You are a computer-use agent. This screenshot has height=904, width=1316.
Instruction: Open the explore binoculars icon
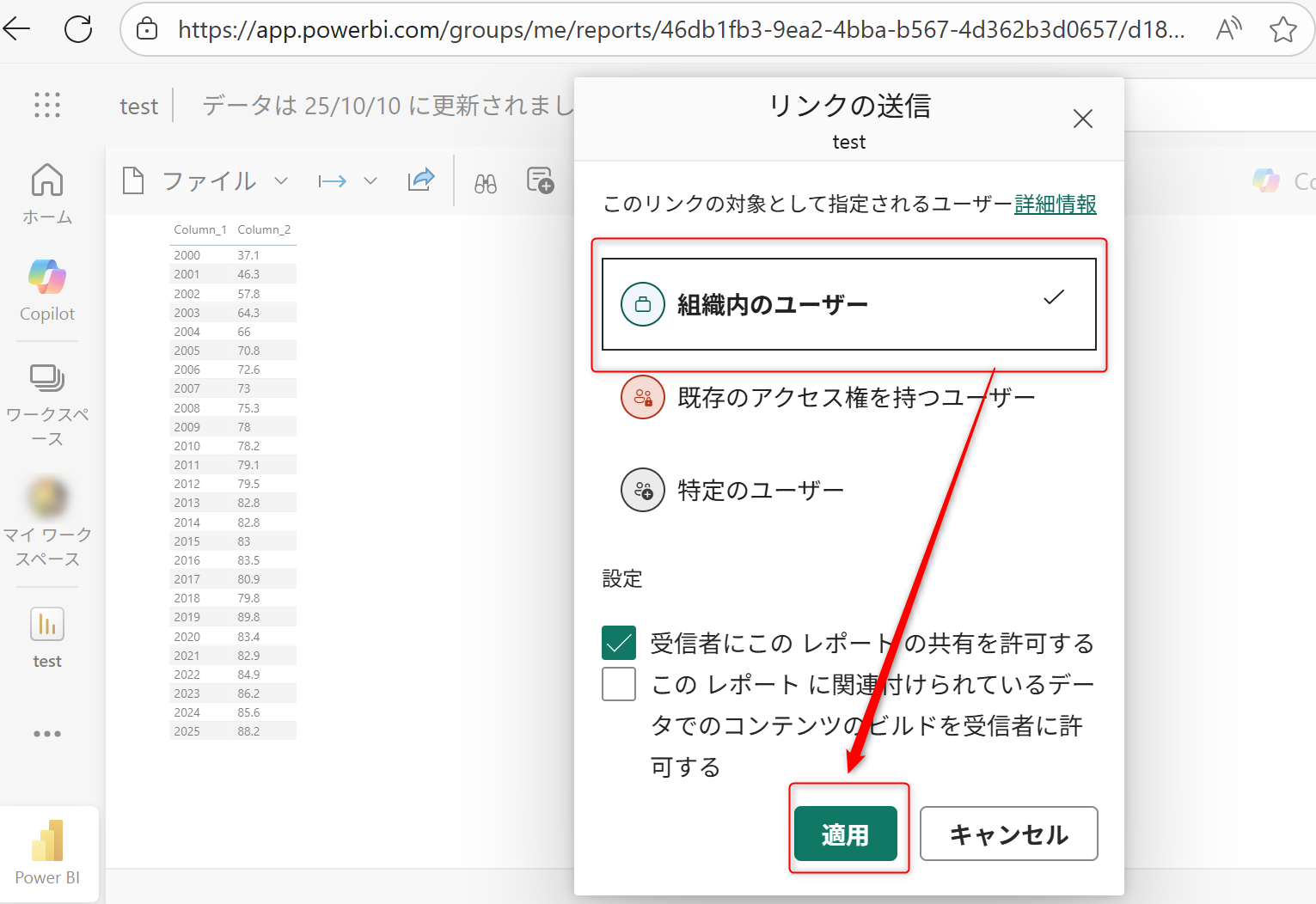click(x=484, y=181)
